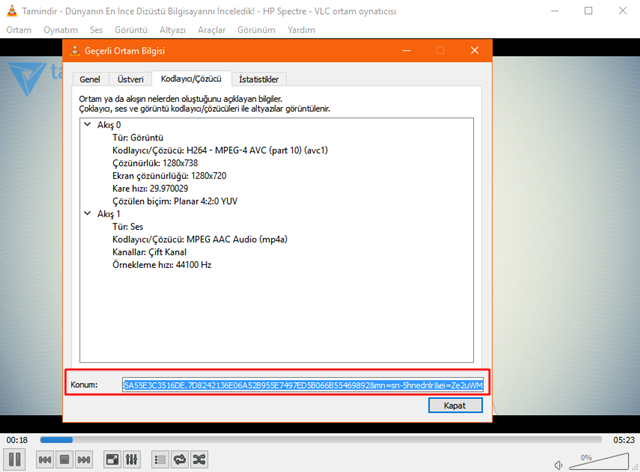This screenshot has width=640, height=472.
Task: Open the Altyazı menu
Action: [x=172, y=30]
